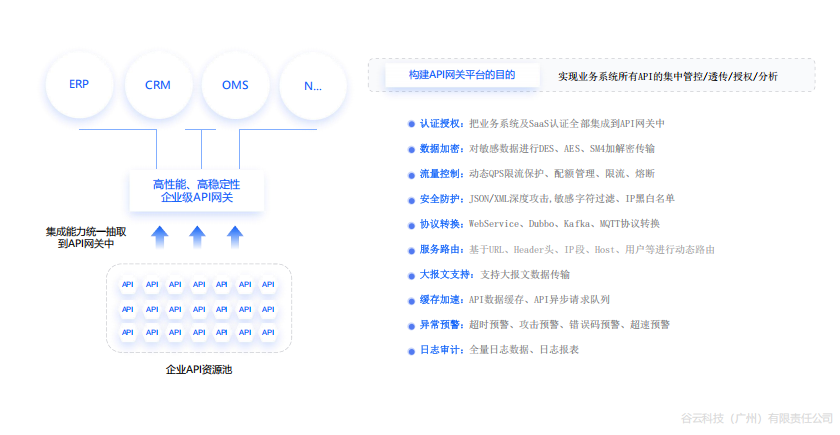Click the 企业API资源池 label

pos(198,370)
